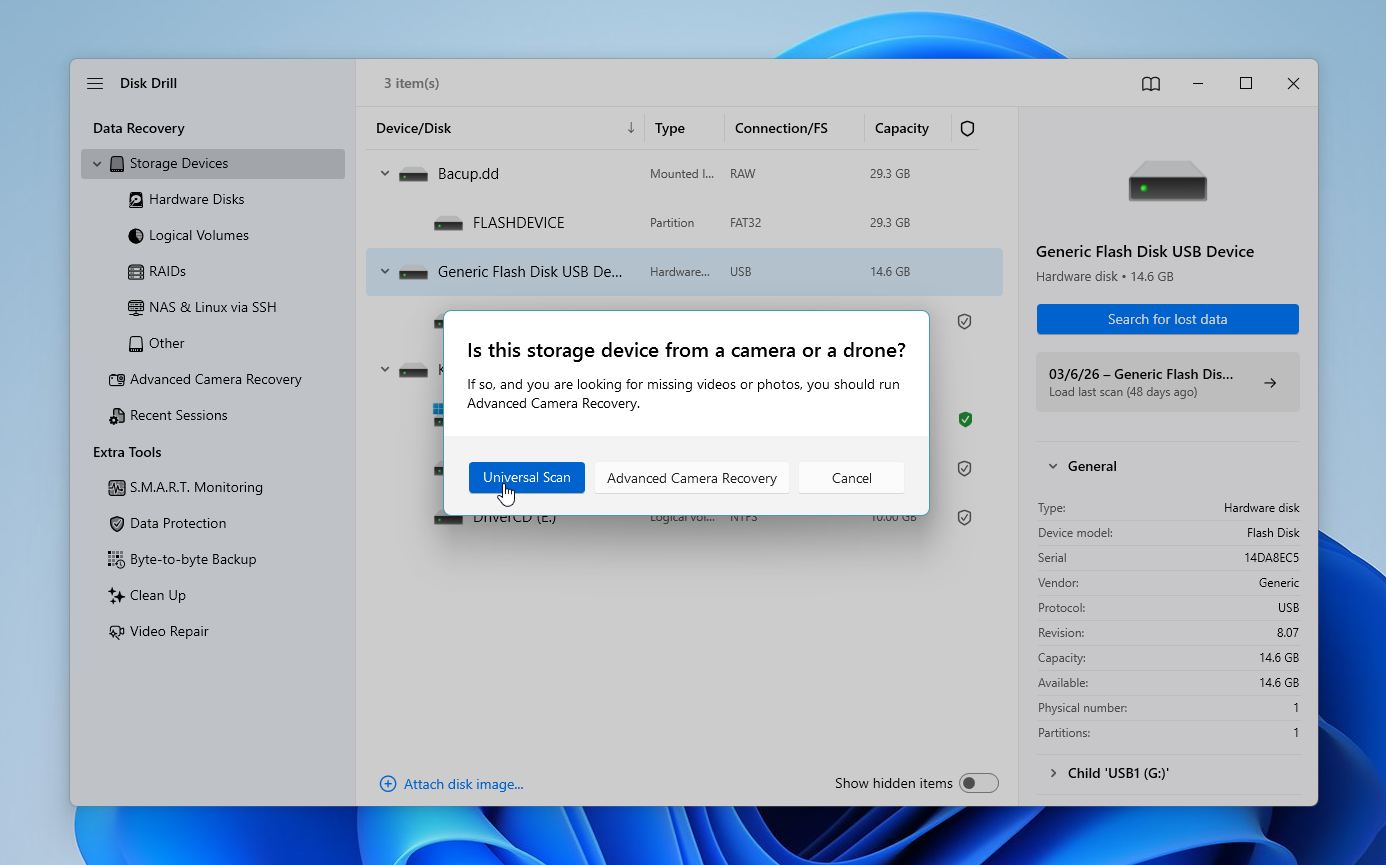Choose Universal Scan in dialog

(527, 478)
